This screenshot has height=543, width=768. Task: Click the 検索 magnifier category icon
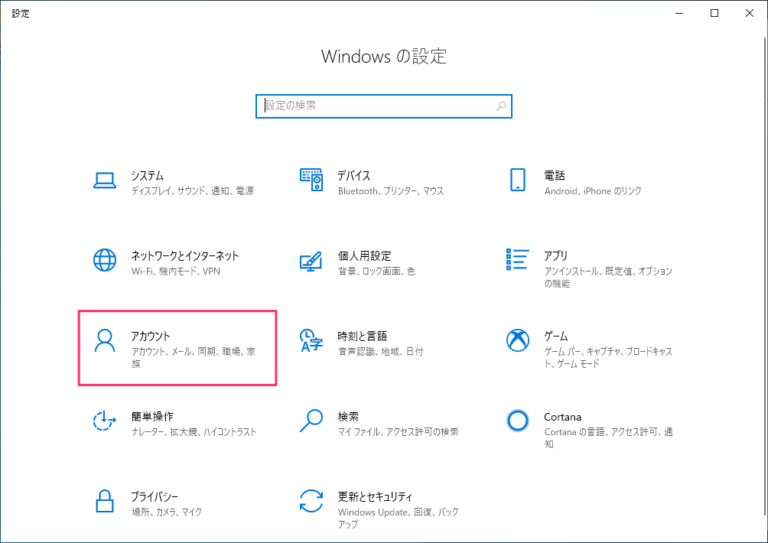(x=312, y=422)
